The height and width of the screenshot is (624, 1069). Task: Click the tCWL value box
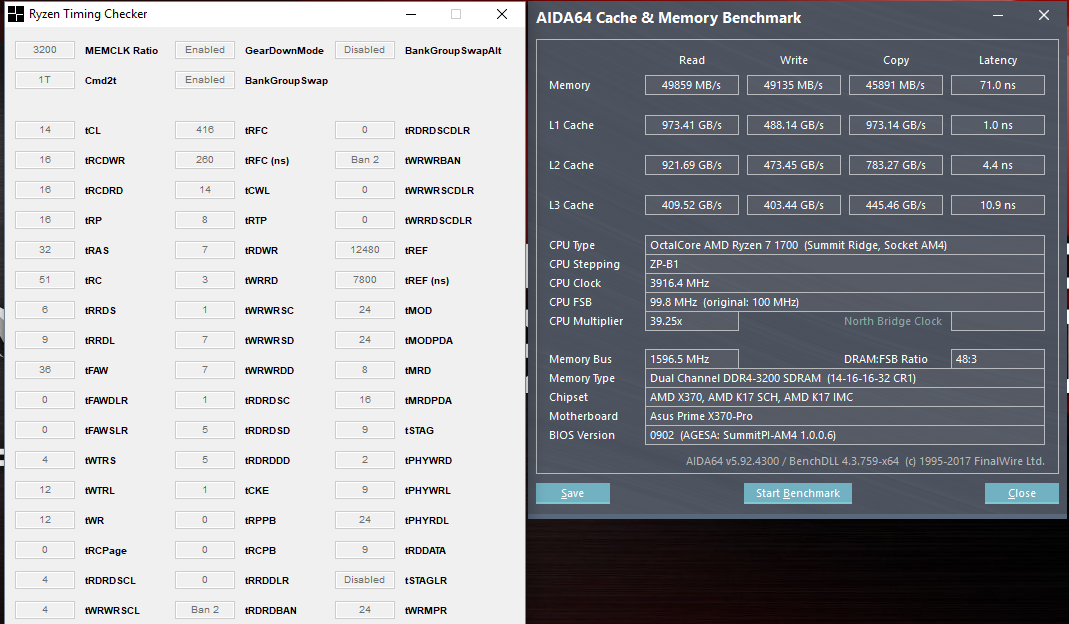(205, 190)
